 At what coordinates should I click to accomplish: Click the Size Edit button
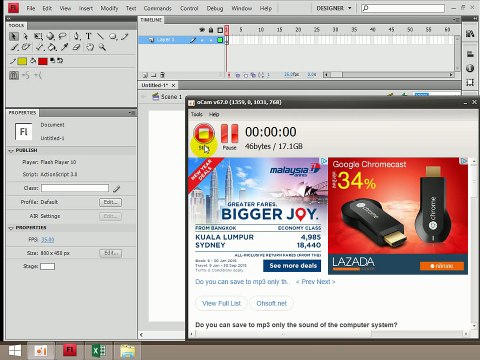click(110, 253)
